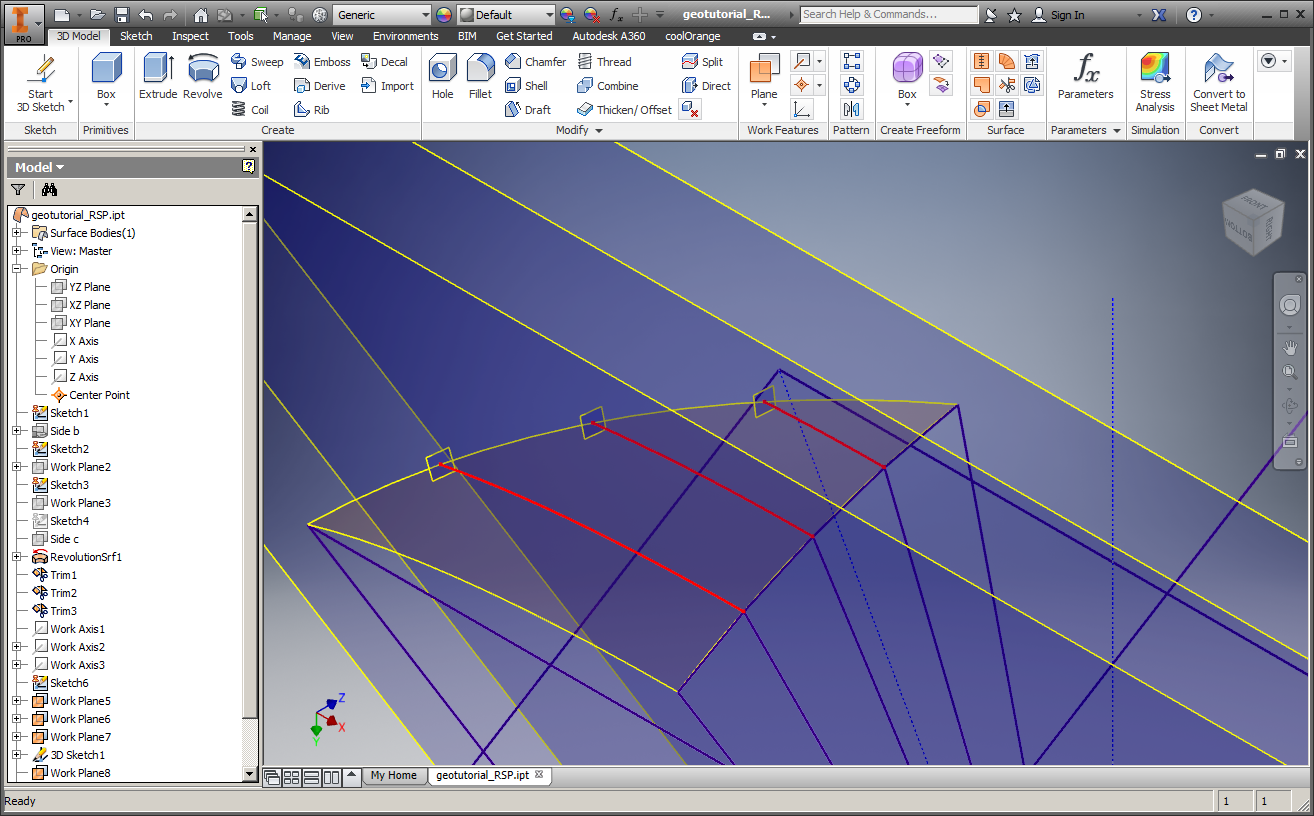Select the Emboss tool
1314x816 pixels.
(322, 62)
